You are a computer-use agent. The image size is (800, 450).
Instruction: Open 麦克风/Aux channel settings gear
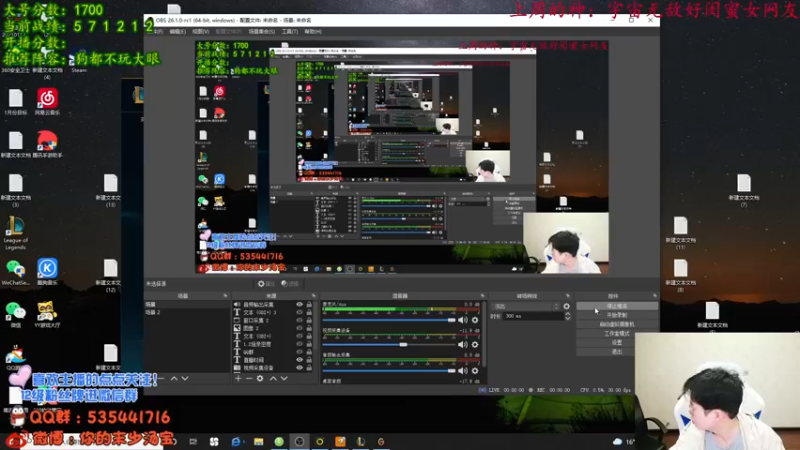tap(475, 320)
